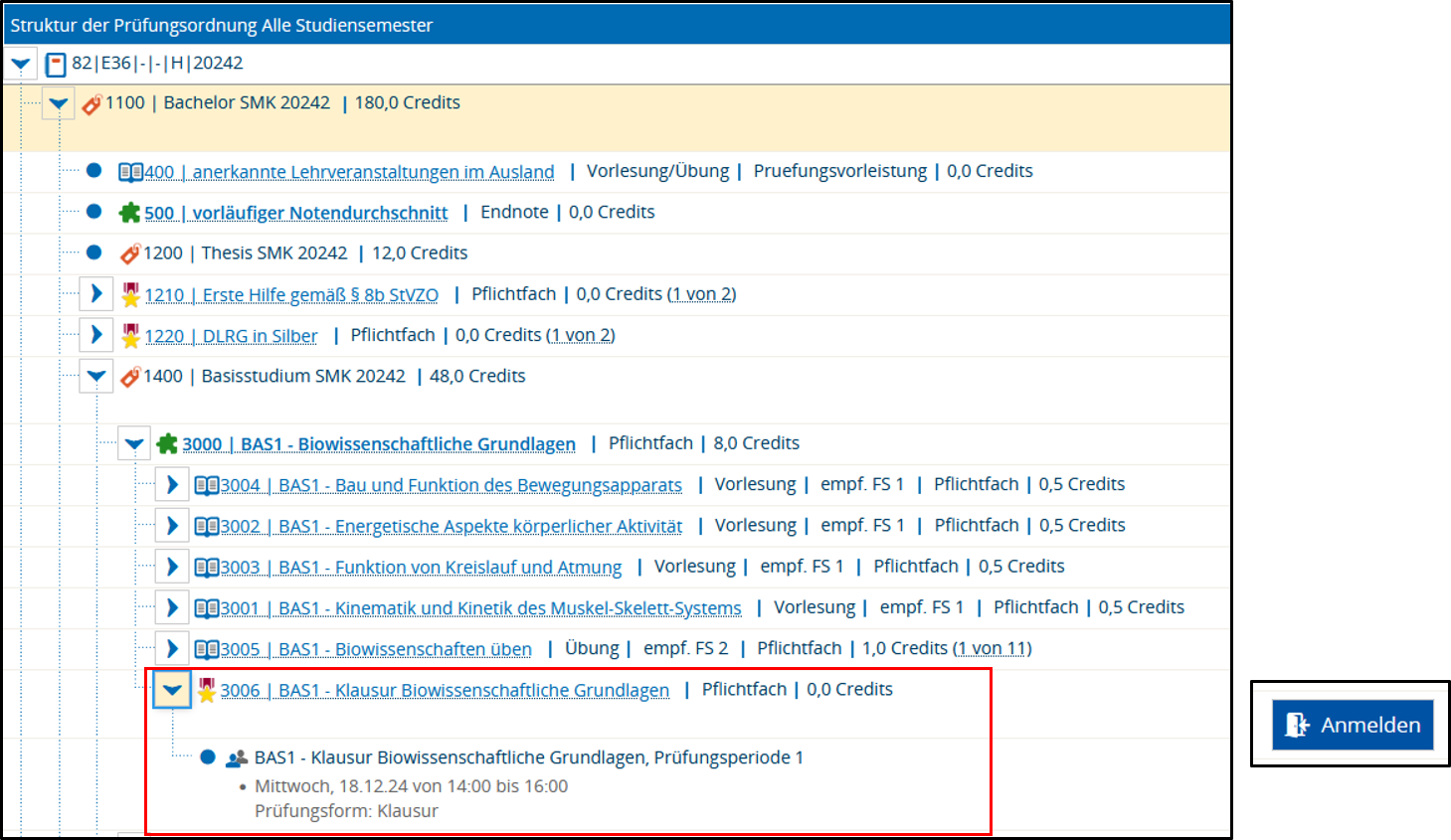Click the people icon of Prüfungsperiode 1 entry
Viewport: 1451px width, 840px height.
(237, 758)
